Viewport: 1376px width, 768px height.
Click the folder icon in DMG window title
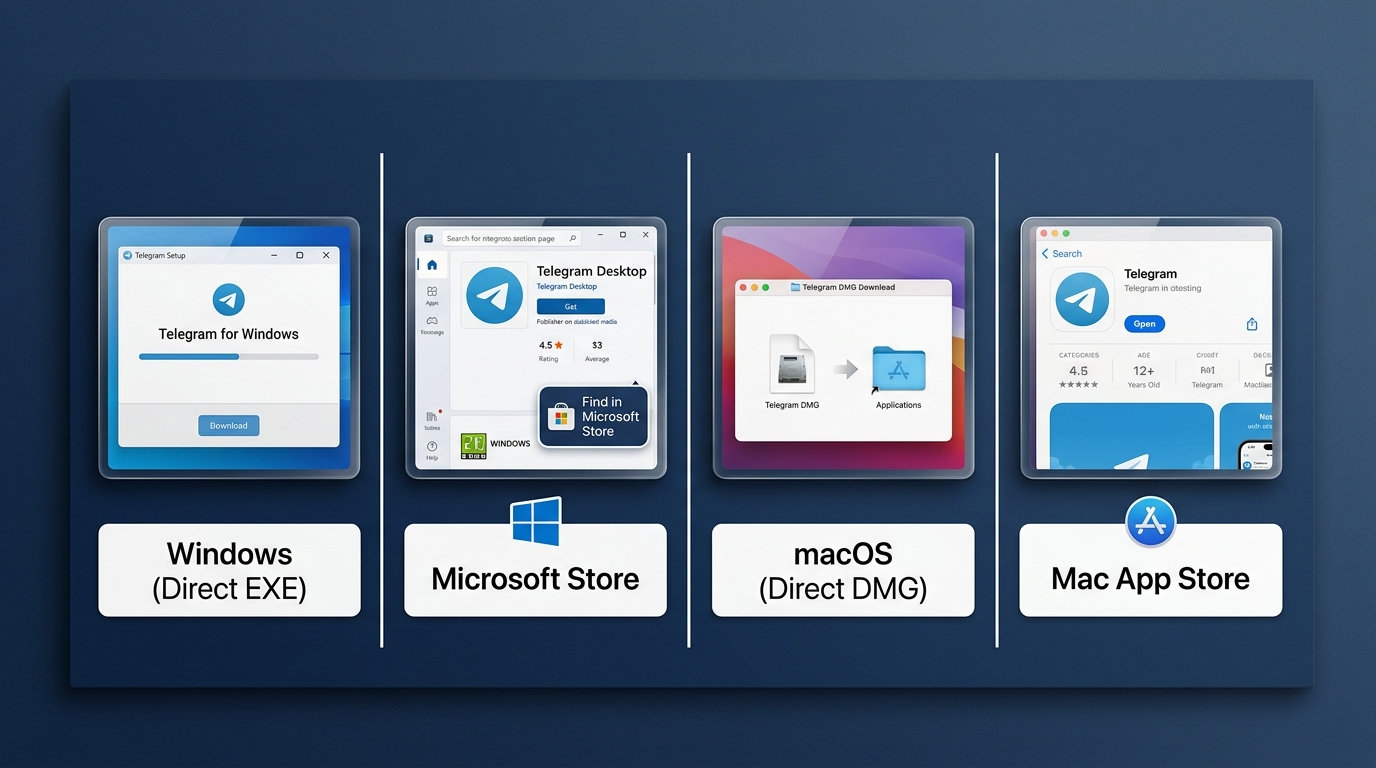[x=795, y=287]
